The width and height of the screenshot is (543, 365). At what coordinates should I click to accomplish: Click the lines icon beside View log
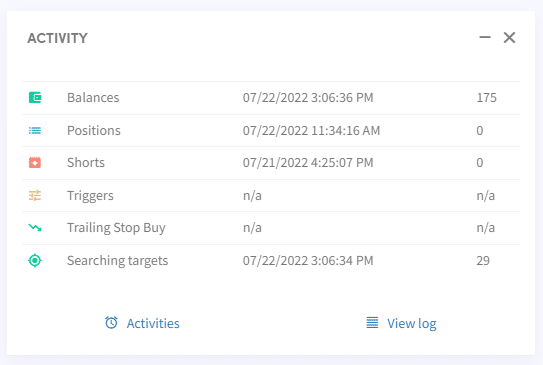tap(372, 322)
